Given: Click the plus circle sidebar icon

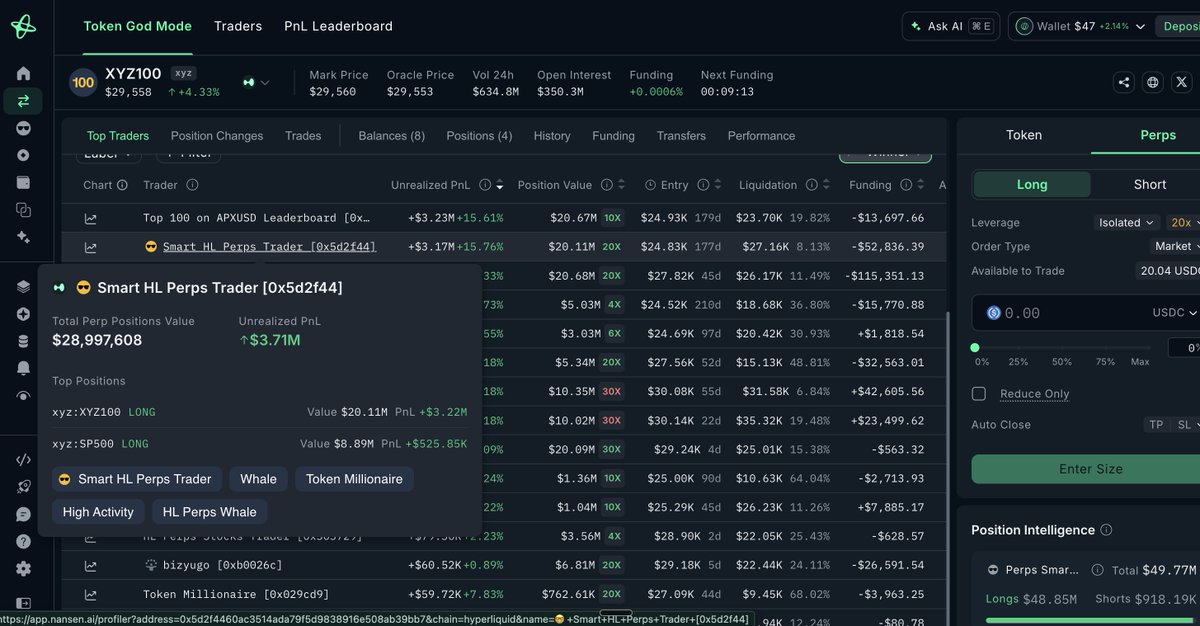Looking at the screenshot, I should [x=23, y=314].
